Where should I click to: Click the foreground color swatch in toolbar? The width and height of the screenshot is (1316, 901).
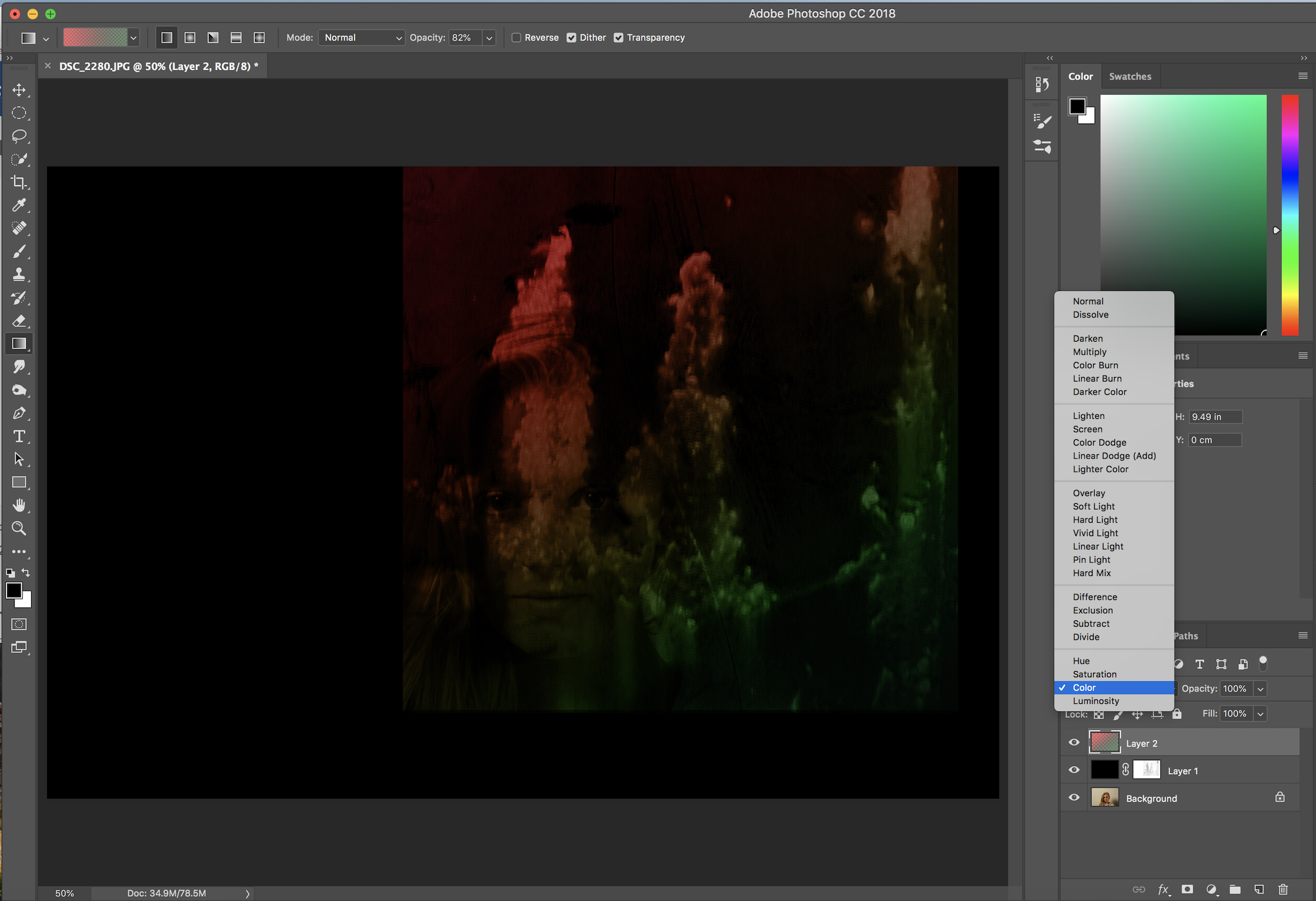(x=13, y=590)
